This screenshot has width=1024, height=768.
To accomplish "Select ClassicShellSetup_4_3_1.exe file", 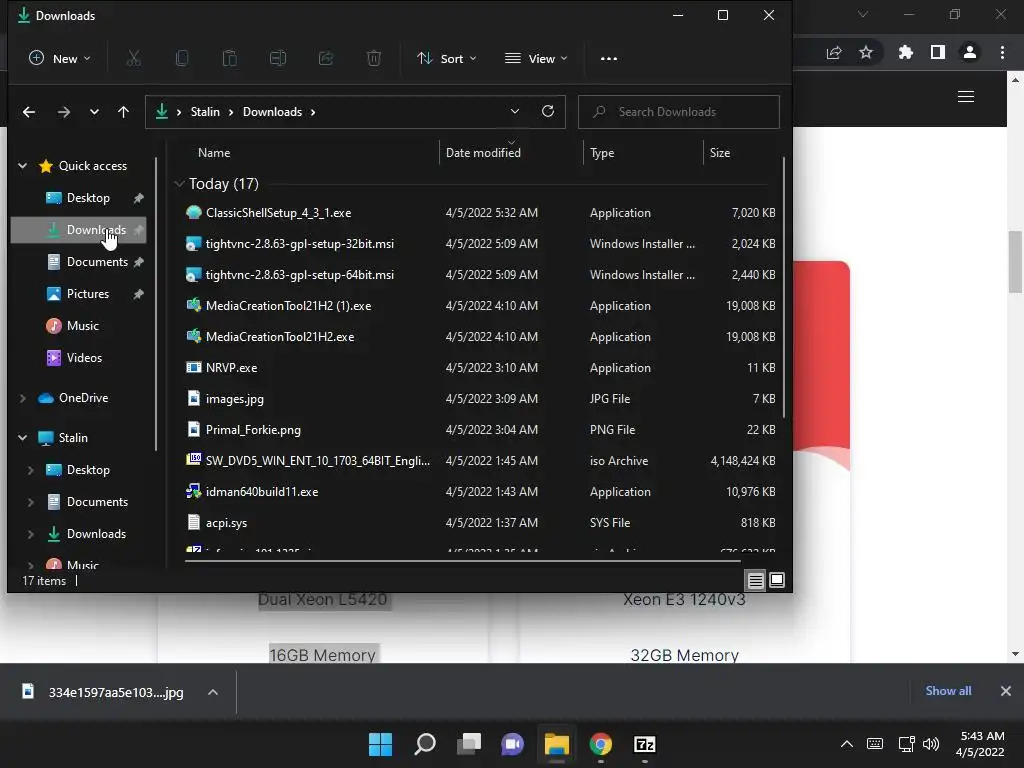I will (x=481, y=213).
